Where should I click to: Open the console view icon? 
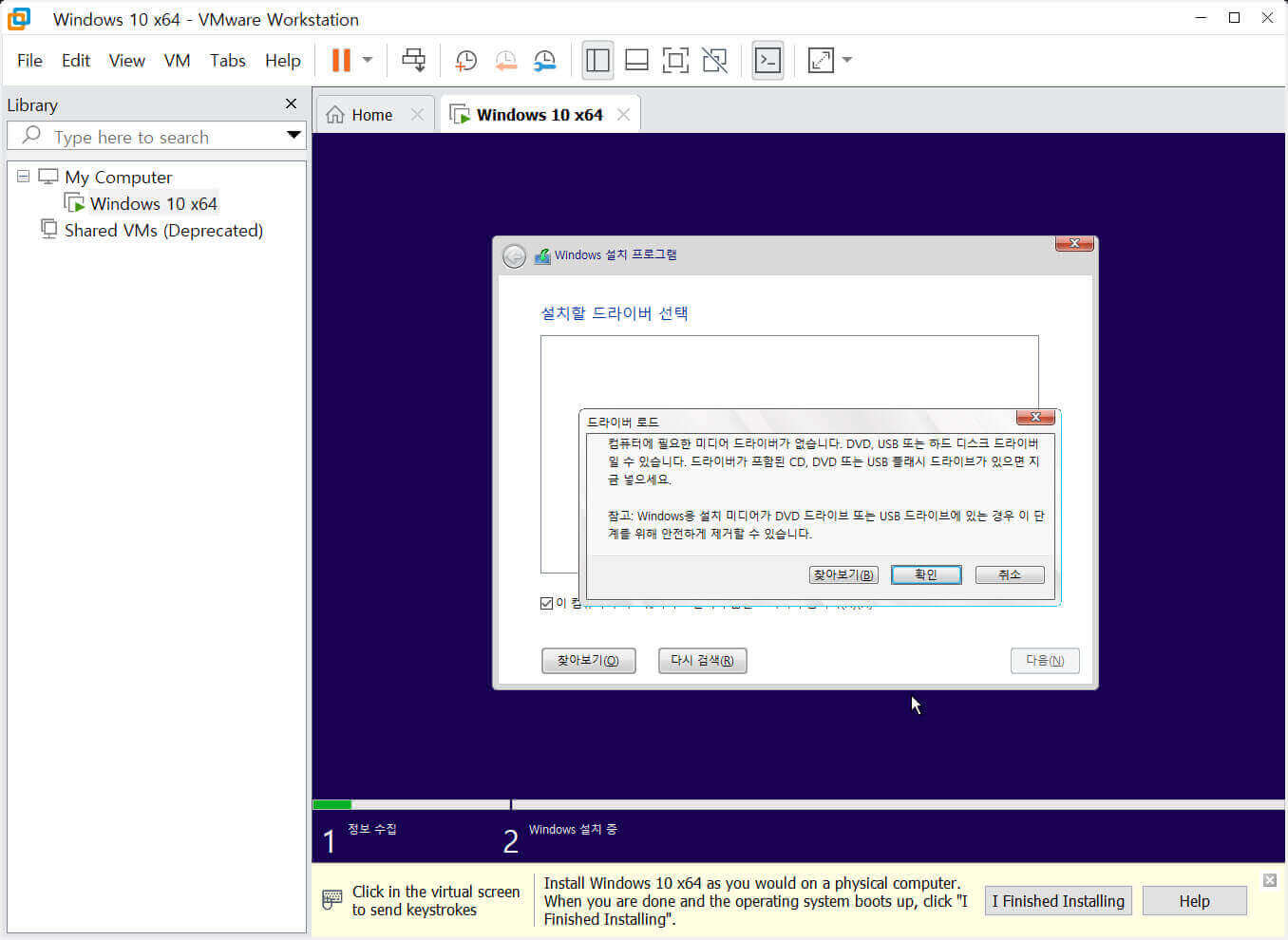(767, 61)
